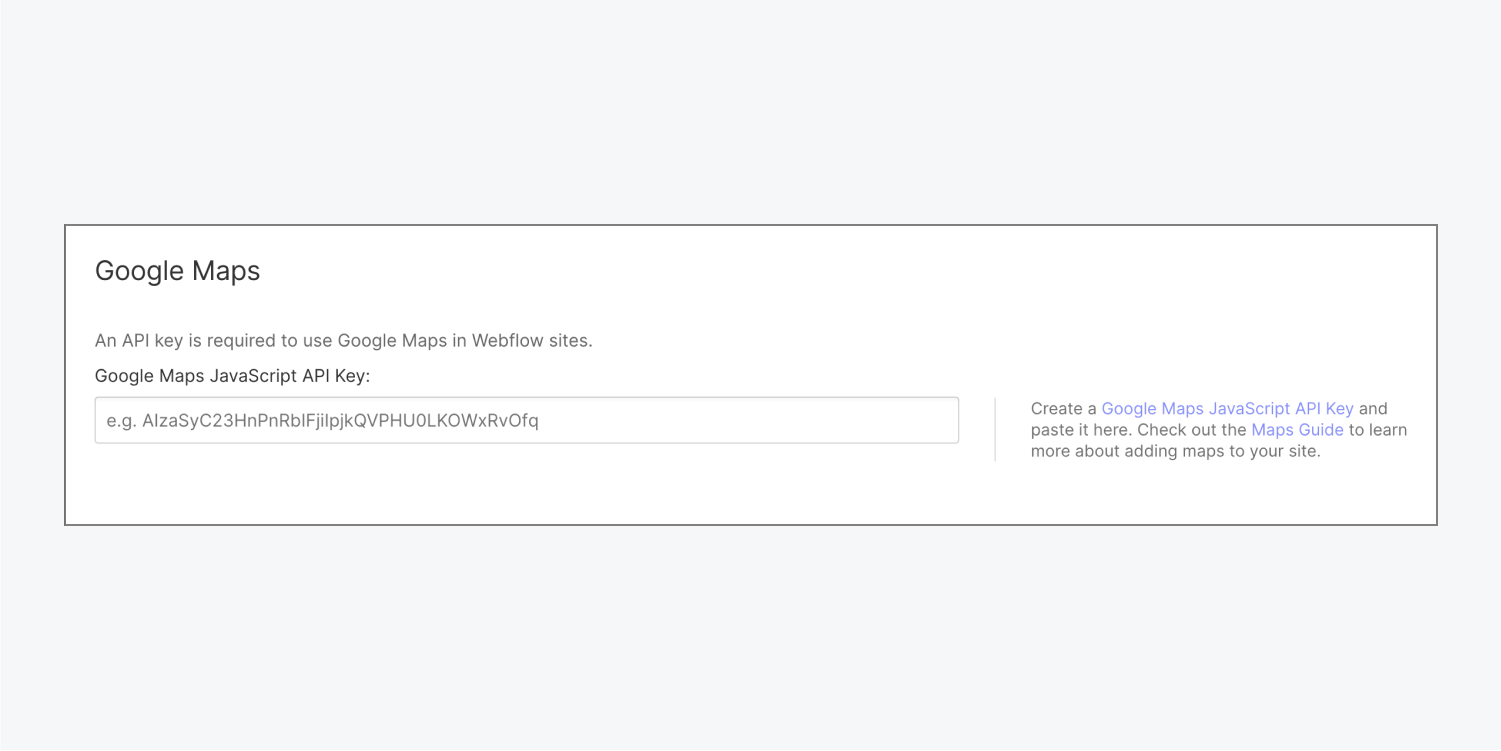1501x751 pixels.
Task: Click the "An API key is required" description text
Action: coord(344,340)
